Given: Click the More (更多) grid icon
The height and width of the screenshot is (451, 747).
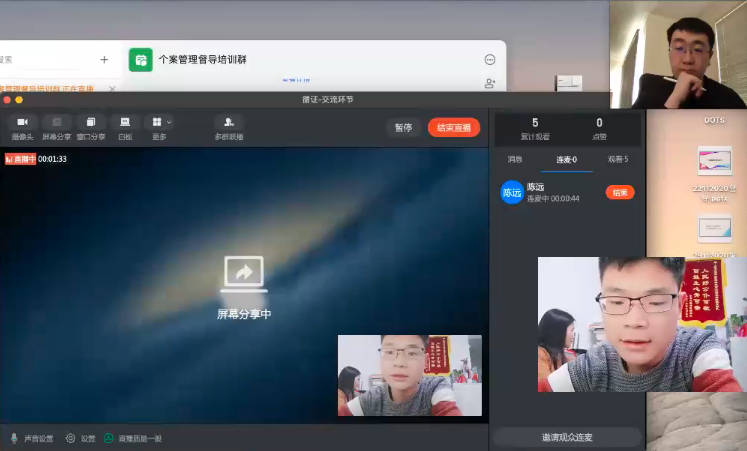Looking at the screenshot, I should coord(157,122).
